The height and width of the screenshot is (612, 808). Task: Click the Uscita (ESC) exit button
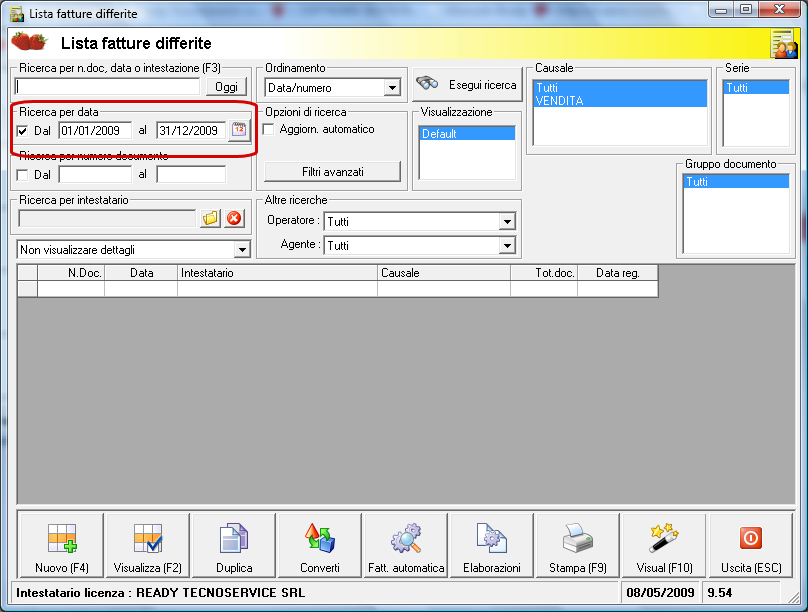[751, 546]
